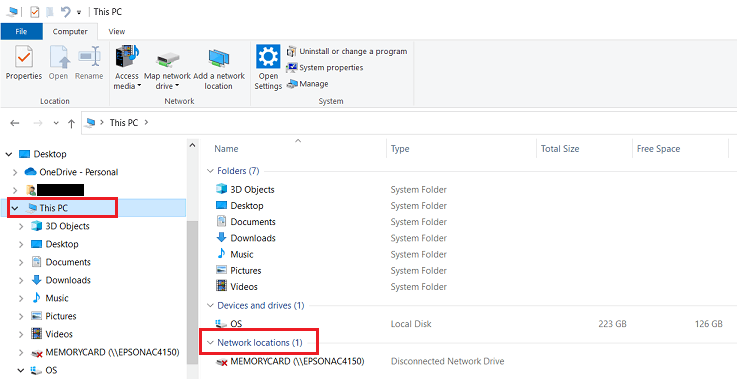This screenshot has height=379, width=737.
Task: Expand OneDrive - Personal in the tree
Action: click(x=15, y=173)
